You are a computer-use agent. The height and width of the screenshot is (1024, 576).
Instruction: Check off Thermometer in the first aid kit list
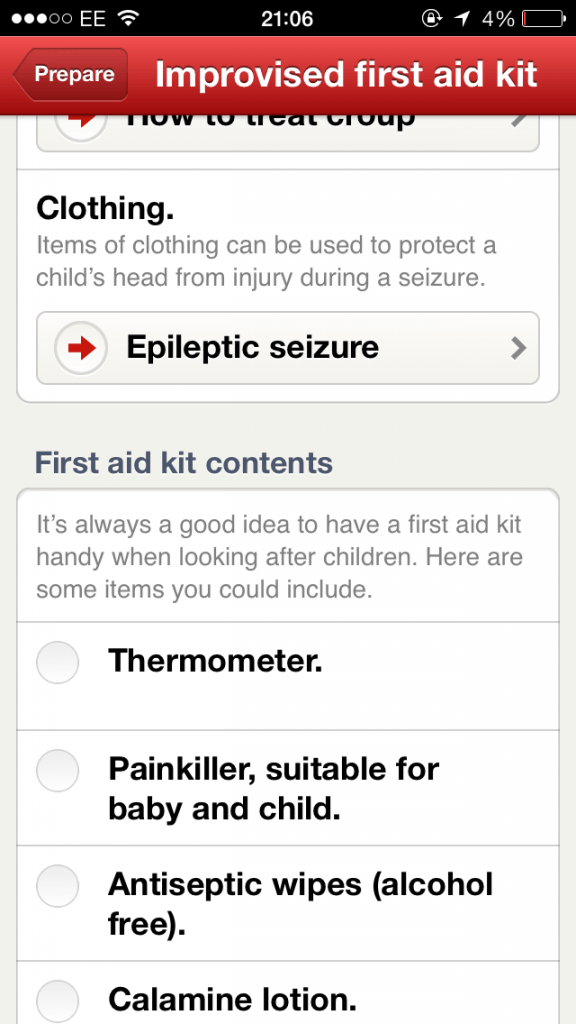pyautogui.click(x=57, y=662)
